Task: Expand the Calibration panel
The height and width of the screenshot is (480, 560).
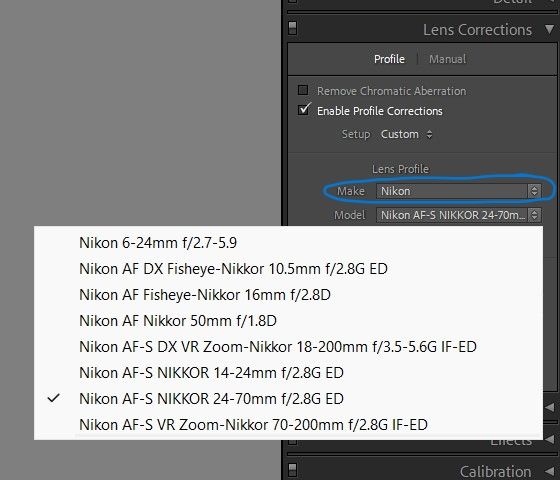Action: pos(550,472)
